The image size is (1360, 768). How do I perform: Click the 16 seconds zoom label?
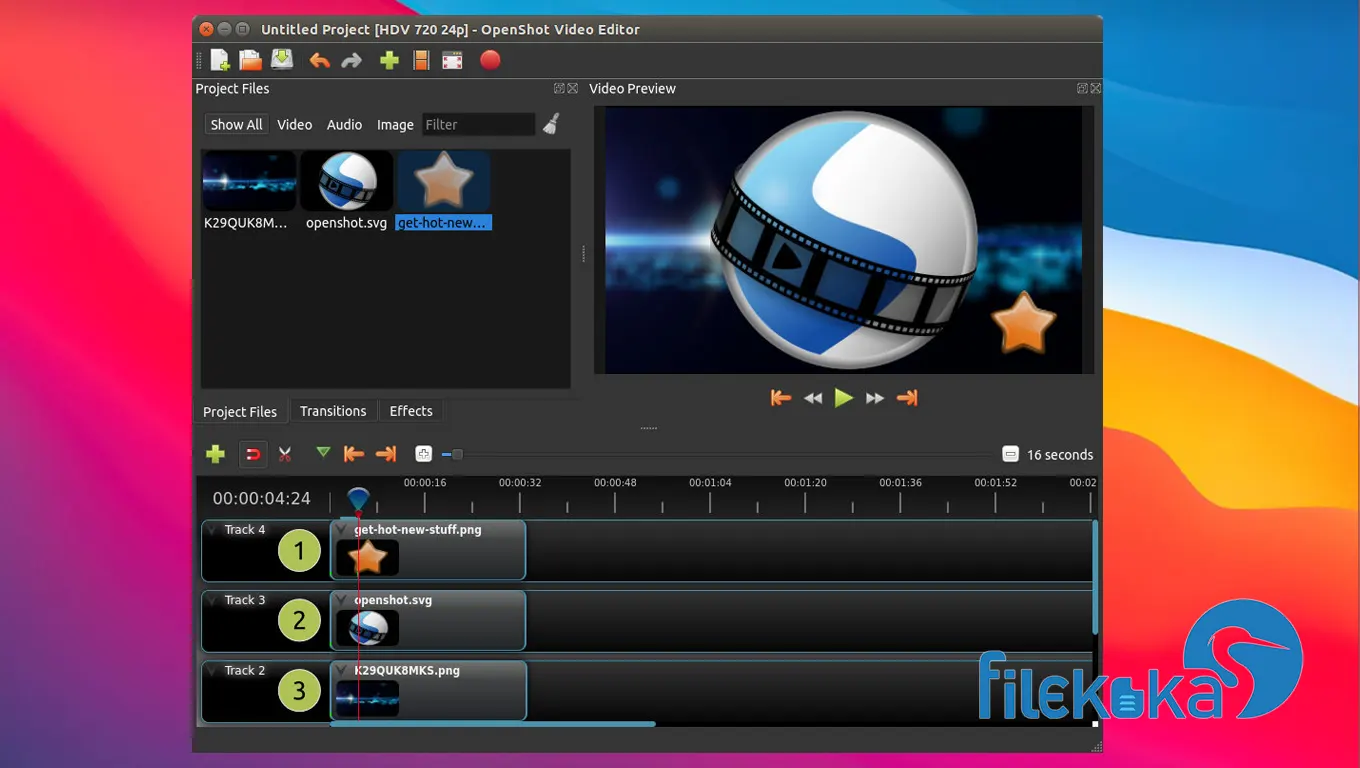[x=1060, y=455]
